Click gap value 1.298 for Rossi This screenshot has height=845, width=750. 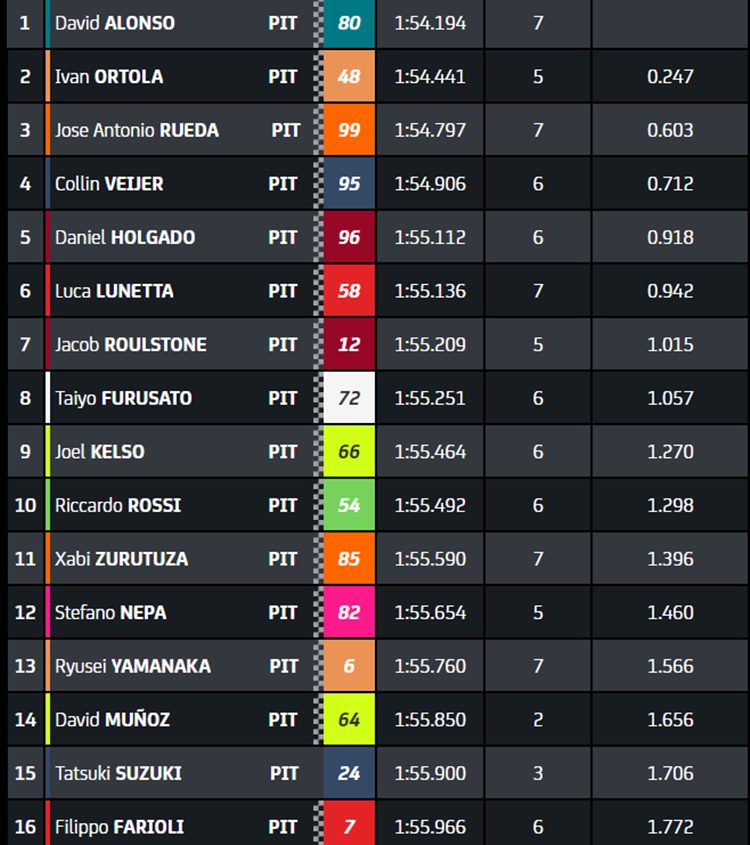[x=670, y=505]
